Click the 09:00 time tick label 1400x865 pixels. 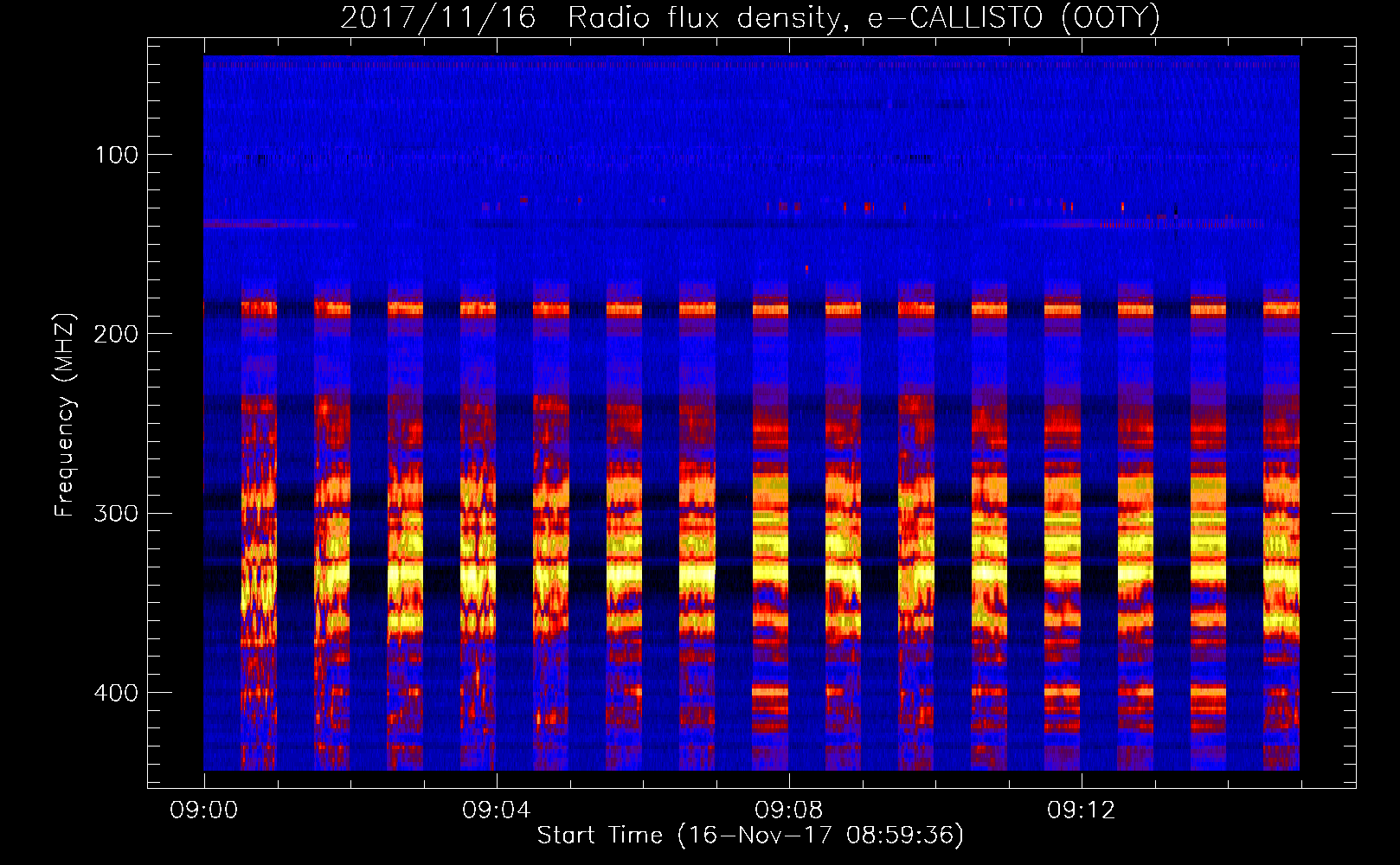204,811
